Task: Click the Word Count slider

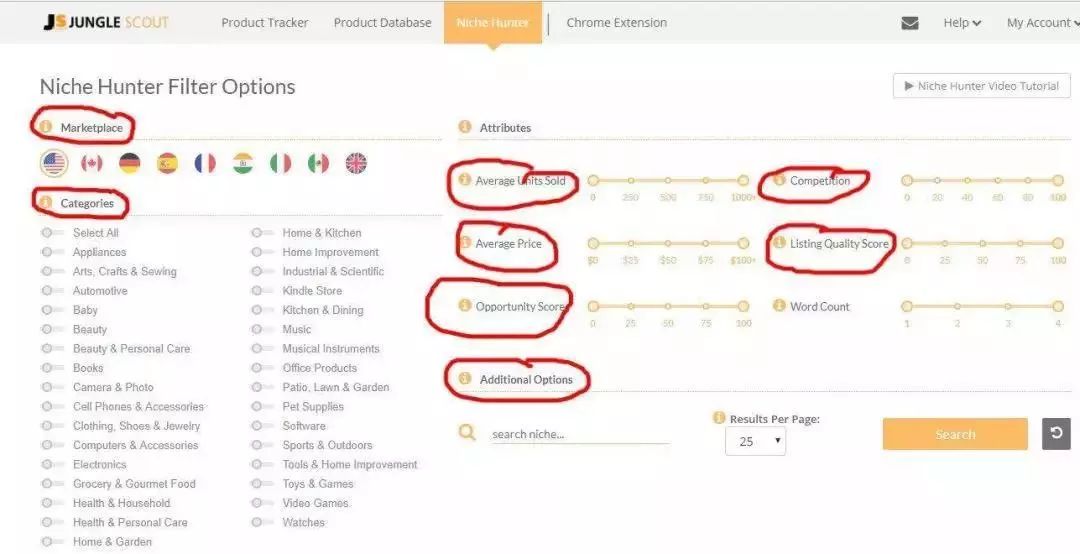Action: tap(983, 306)
